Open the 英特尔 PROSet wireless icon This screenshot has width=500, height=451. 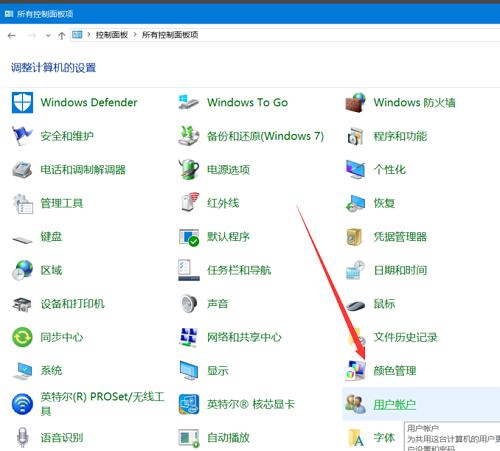(22, 404)
